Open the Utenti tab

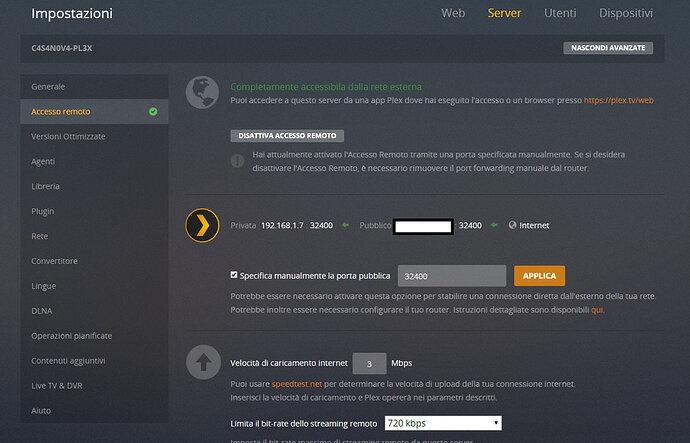click(560, 13)
